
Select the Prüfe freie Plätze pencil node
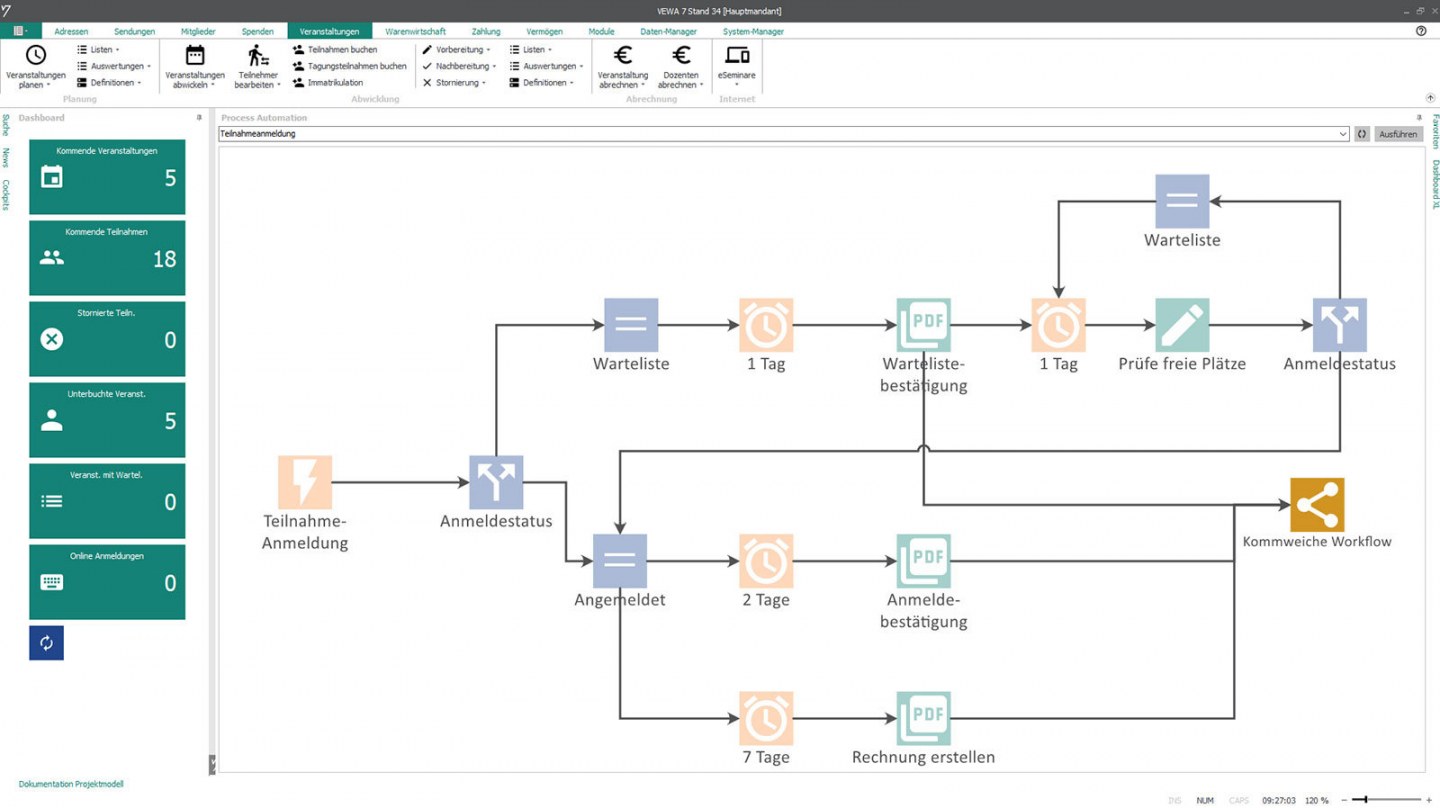1182,325
